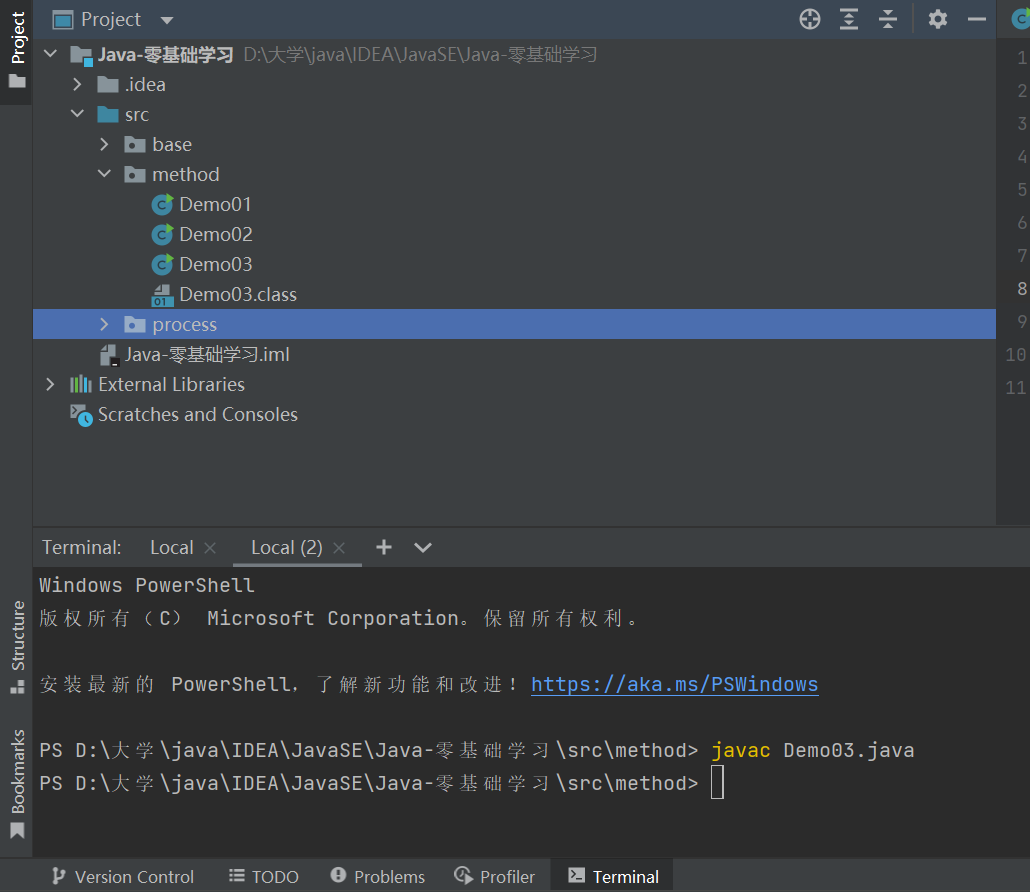Image resolution: width=1030 pixels, height=892 pixels.
Task: Click the 'javac' command in terminal
Action: tap(740, 750)
